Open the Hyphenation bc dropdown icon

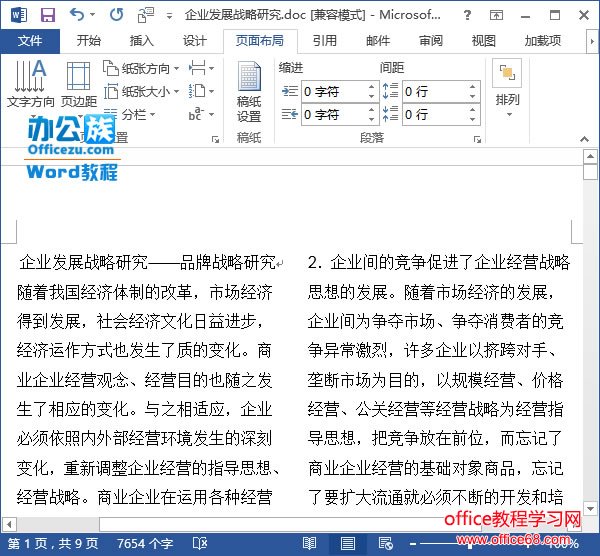click(x=201, y=114)
